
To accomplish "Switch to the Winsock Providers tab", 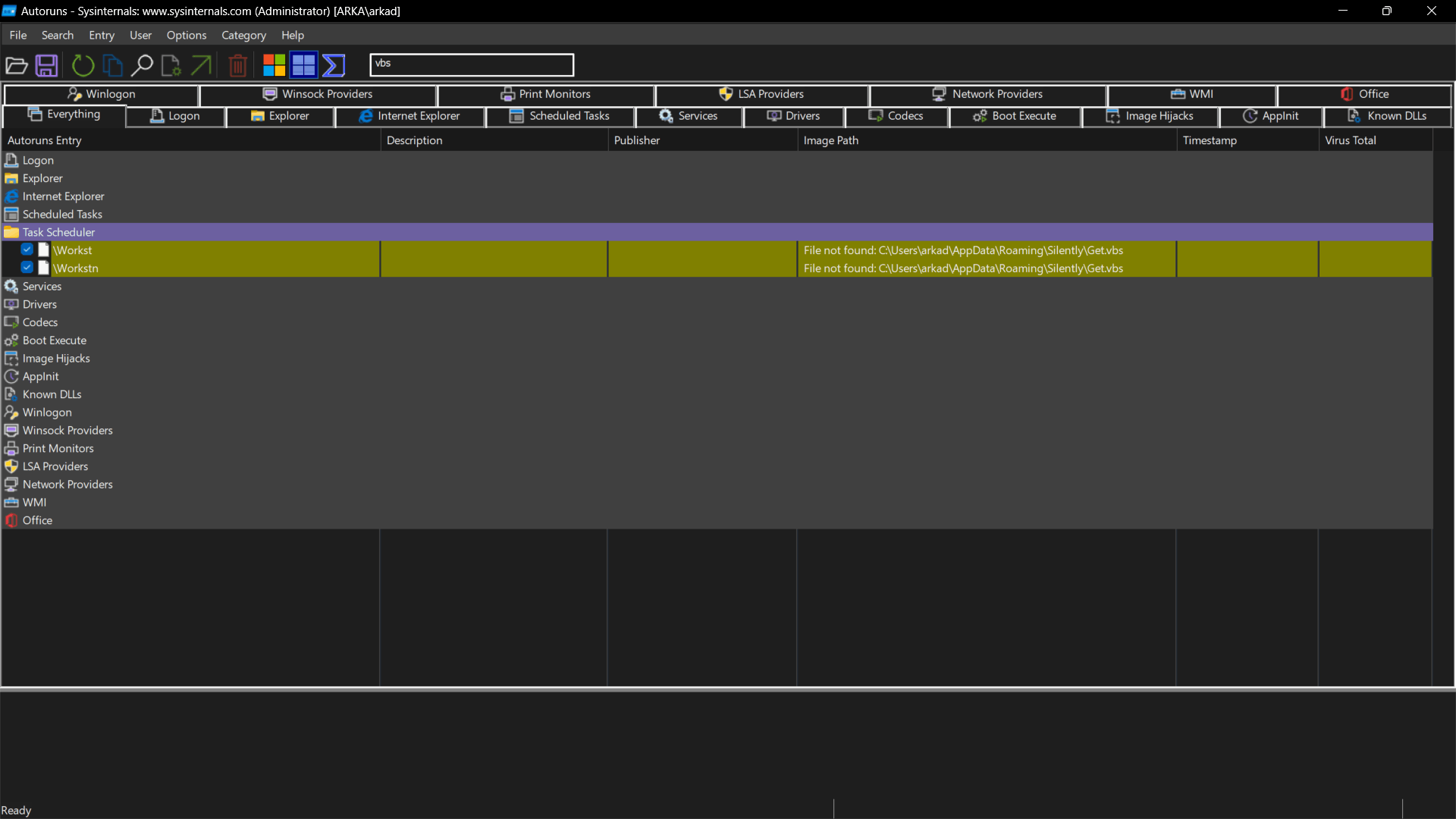I will (x=318, y=94).
